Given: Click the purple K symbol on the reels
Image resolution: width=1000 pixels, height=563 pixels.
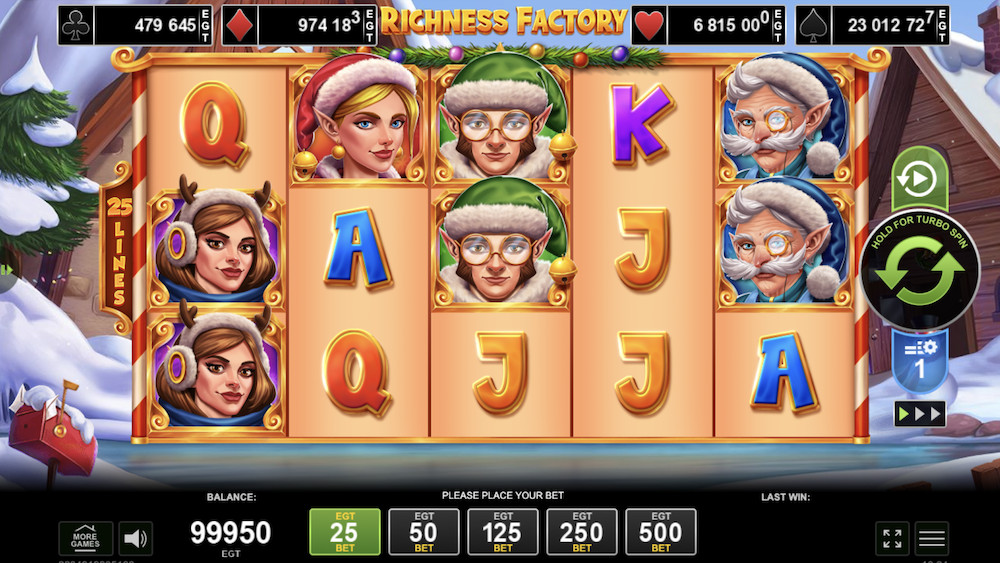Looking at the screenshot, I should coord(642,124).
